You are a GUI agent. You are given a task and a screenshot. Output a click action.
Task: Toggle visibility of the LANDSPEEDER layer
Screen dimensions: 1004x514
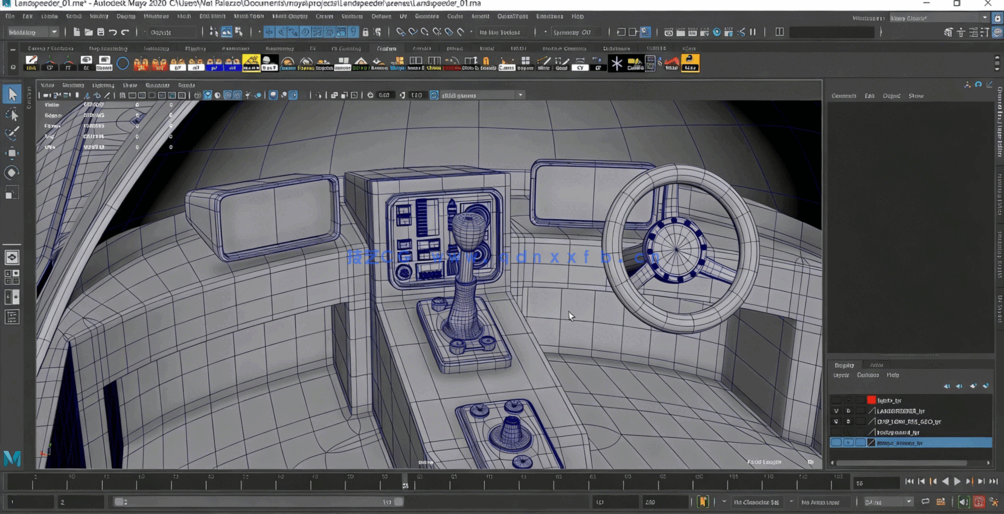pyautogui.click(x=836, y=411)
